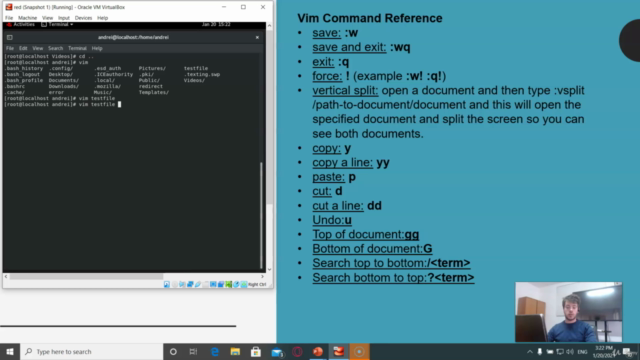Viewport: 640px width, 360px height.
Task: Click 'Search bottom to top:?<term>' text
Action: click(x=393, y=278)
